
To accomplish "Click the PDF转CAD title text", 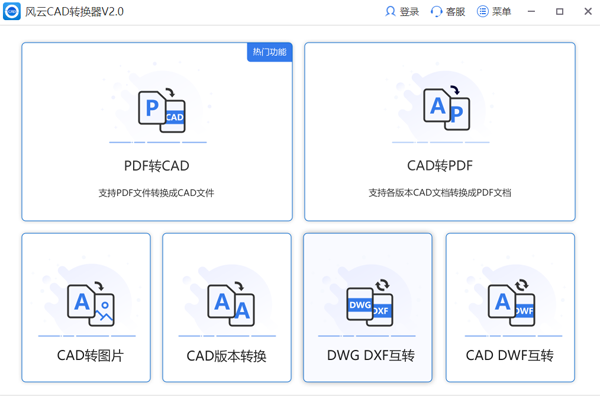I will pos(157,165).
